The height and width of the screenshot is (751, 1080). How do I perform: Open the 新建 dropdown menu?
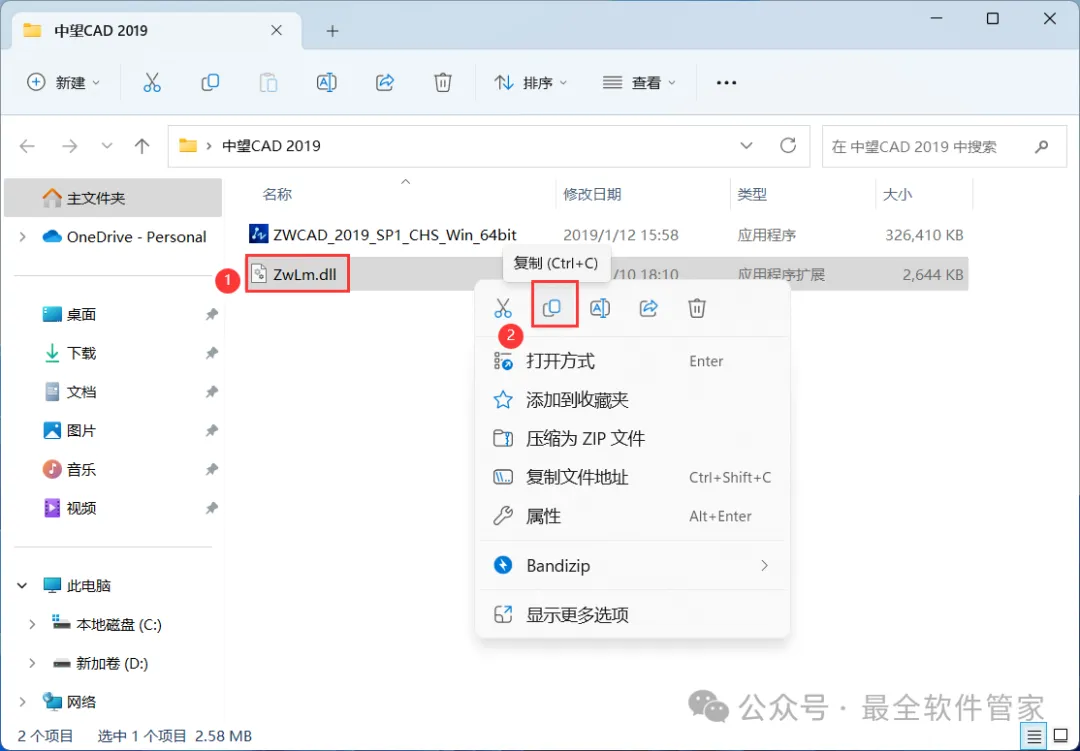(x=63, y=83)
